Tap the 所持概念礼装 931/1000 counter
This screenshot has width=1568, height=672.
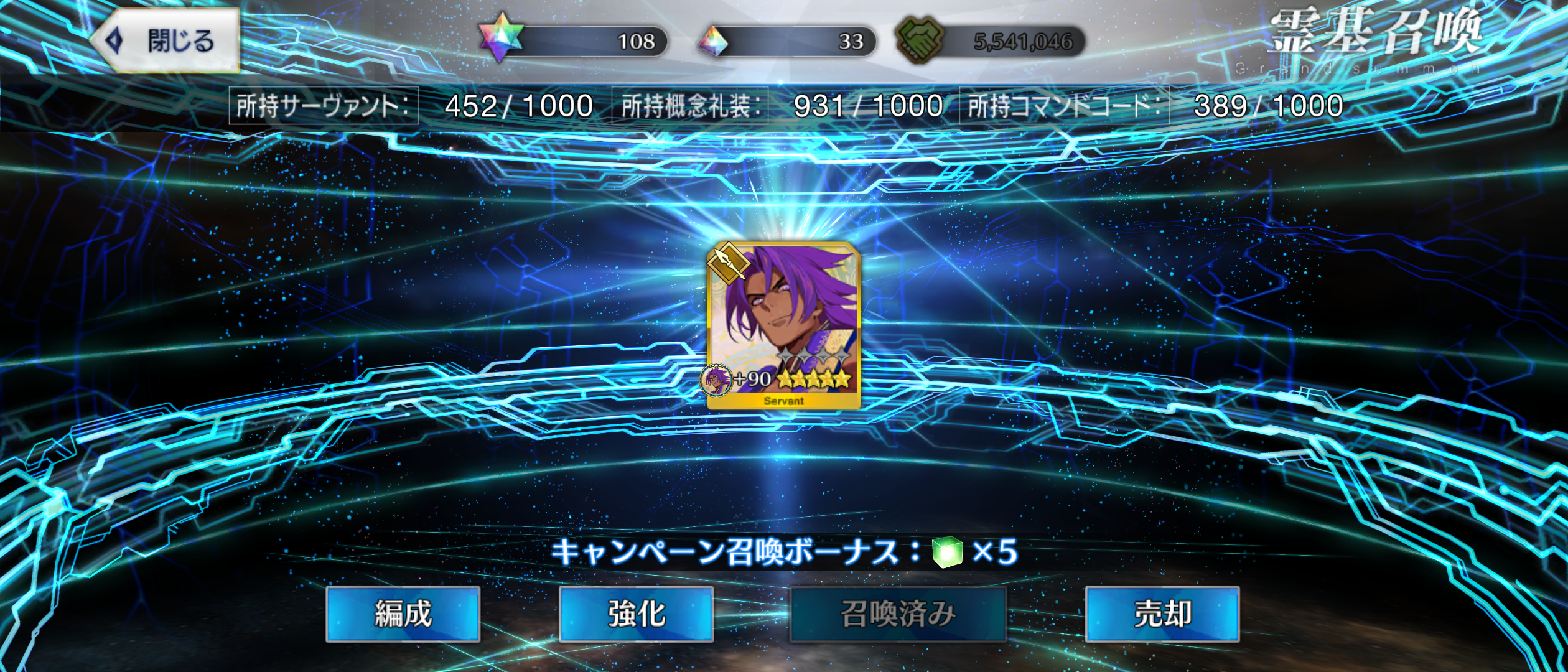pos(868,106)
